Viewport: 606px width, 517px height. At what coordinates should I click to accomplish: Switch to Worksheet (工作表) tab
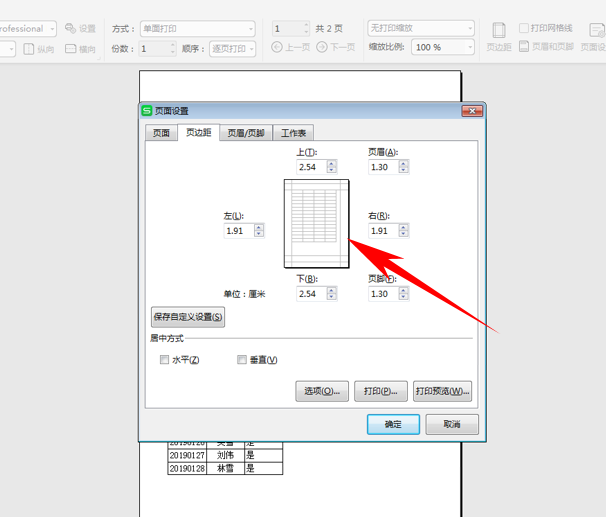pos(293,133)
